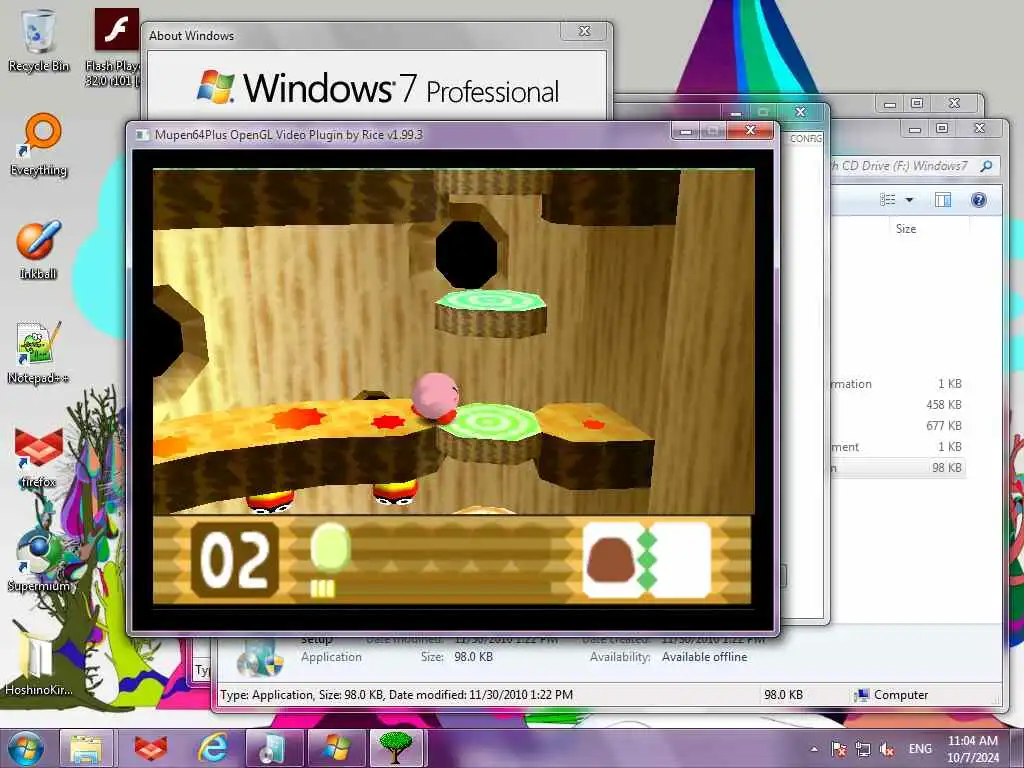Click Computer in Explorer status bar
The height and width of the screenshot is (768, 1024).
point(891,695)
